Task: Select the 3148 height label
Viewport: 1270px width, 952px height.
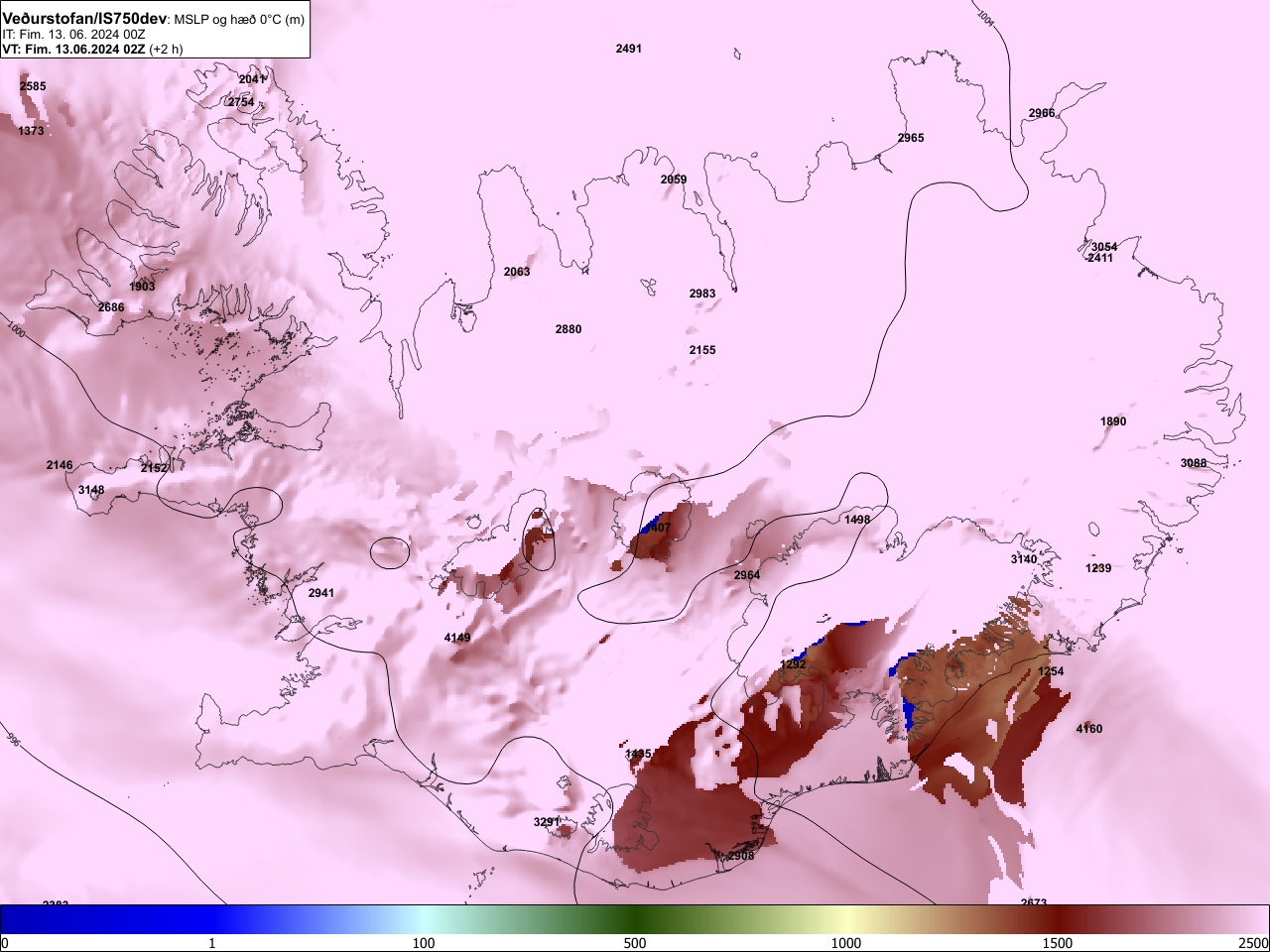Action: click(x=91, y=490)
